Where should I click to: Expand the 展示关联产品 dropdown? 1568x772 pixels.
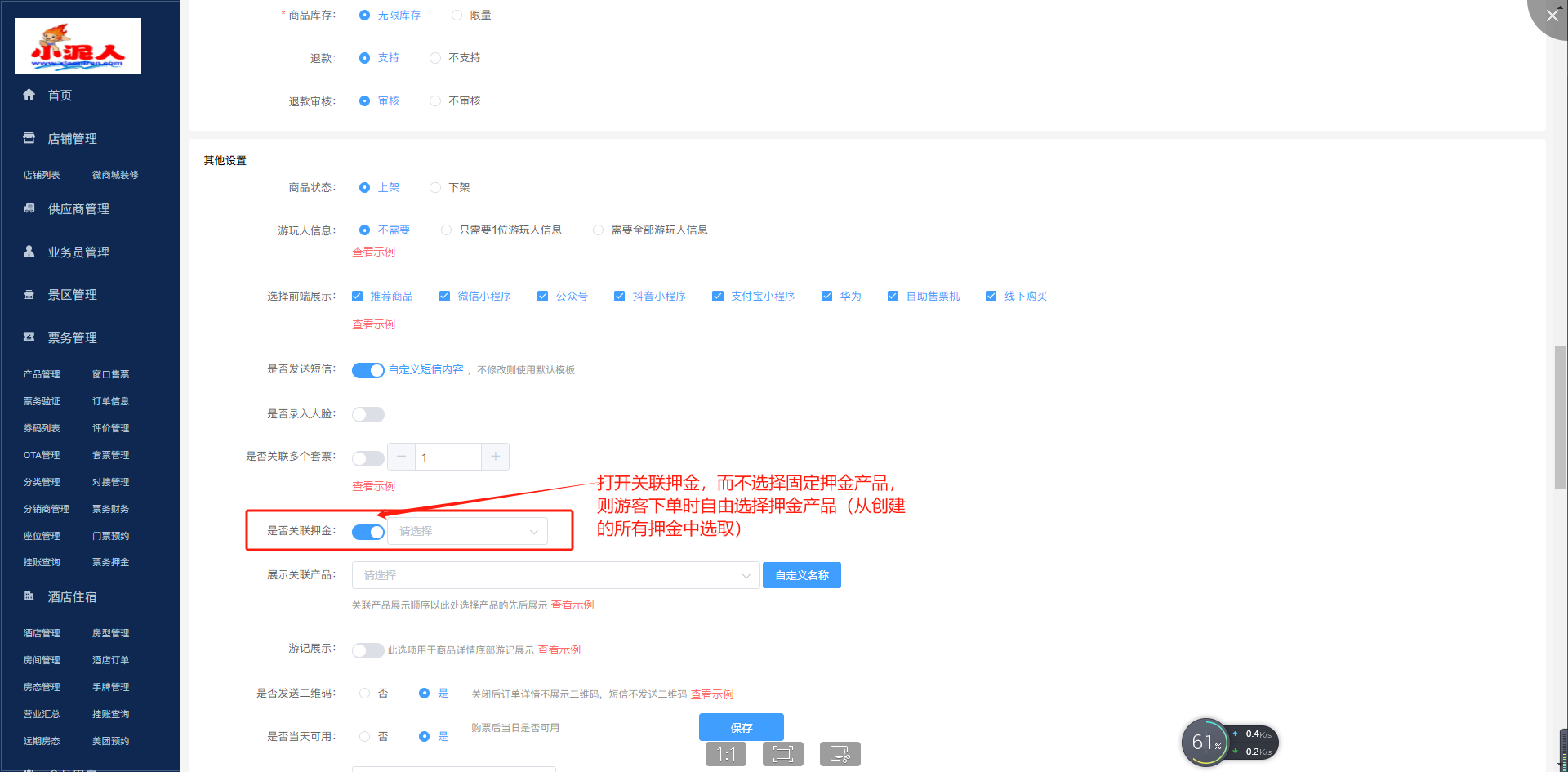coord(555,575)
